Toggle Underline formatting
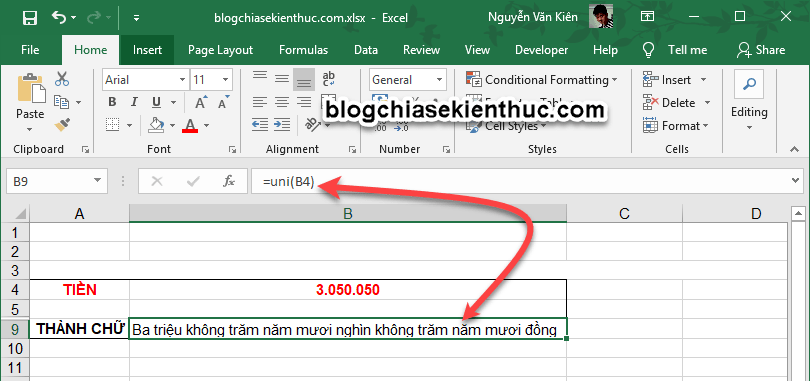 [x=156, y=102]
